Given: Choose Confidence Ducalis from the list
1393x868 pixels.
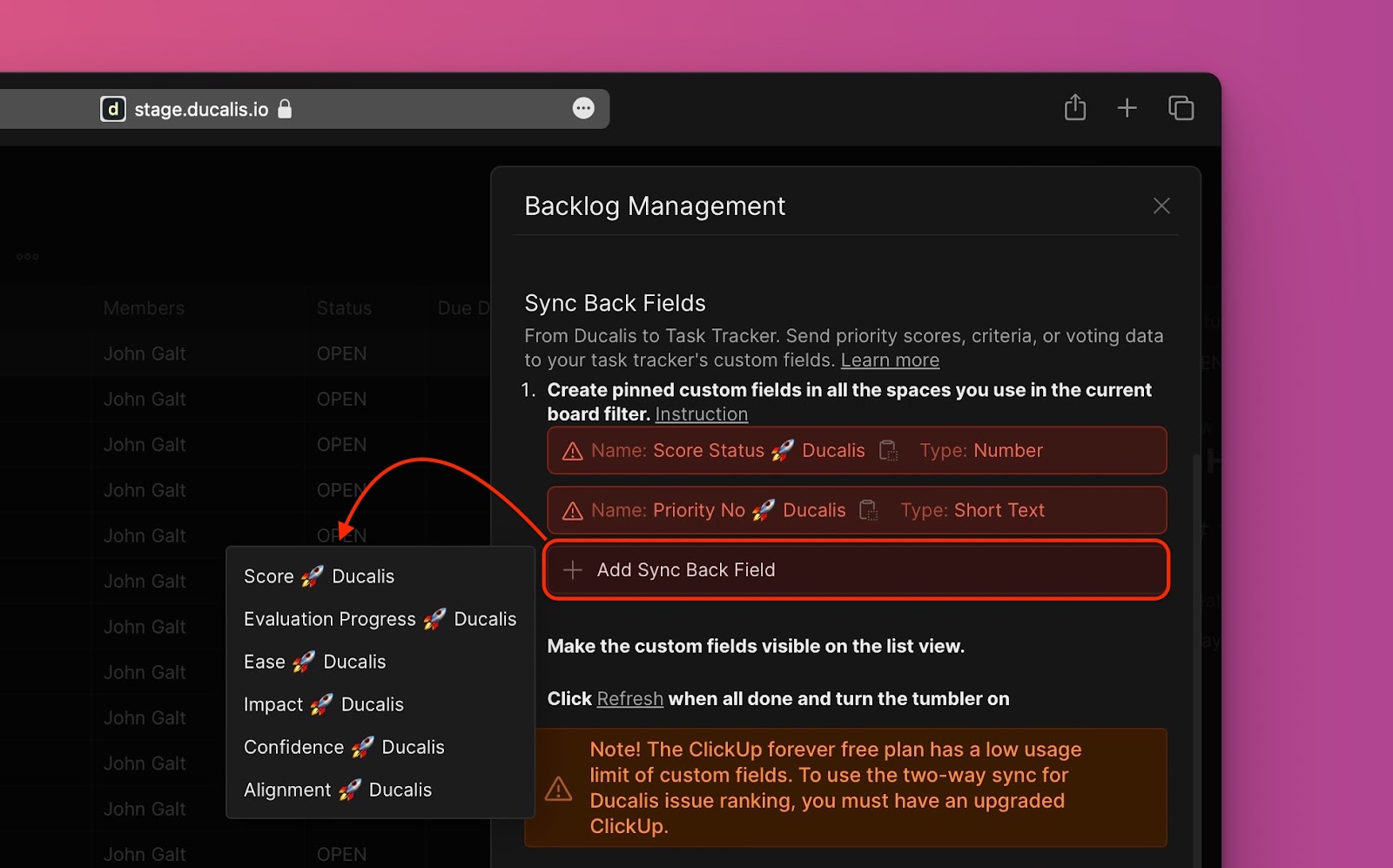Looking at the screenshot, I should pos(343,747).
